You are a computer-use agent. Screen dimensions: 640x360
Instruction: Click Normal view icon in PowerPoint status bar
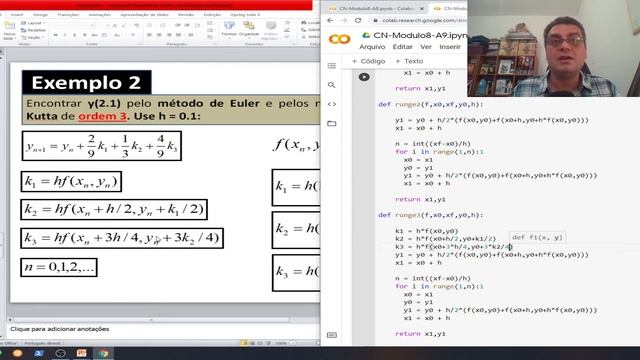[x=244, y=343]
